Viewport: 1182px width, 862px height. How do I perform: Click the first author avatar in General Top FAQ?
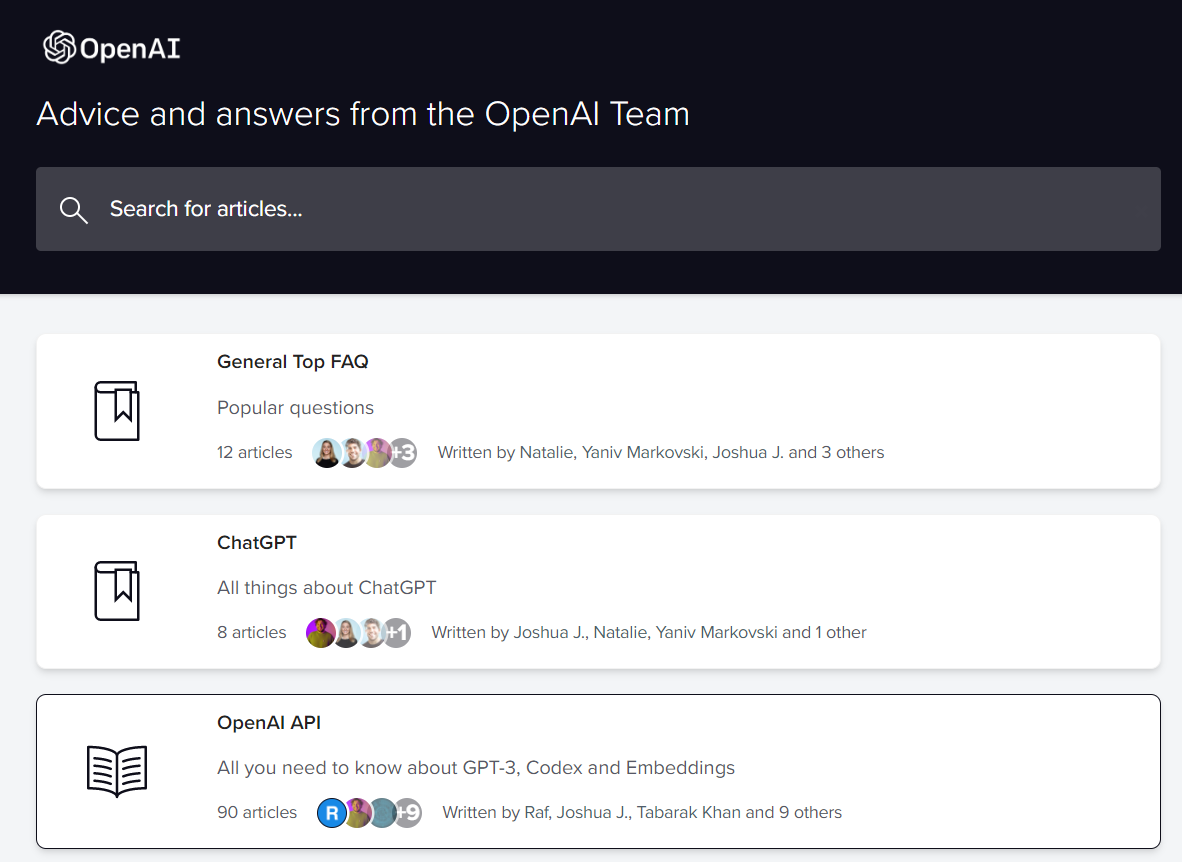[x=326, y=453]
